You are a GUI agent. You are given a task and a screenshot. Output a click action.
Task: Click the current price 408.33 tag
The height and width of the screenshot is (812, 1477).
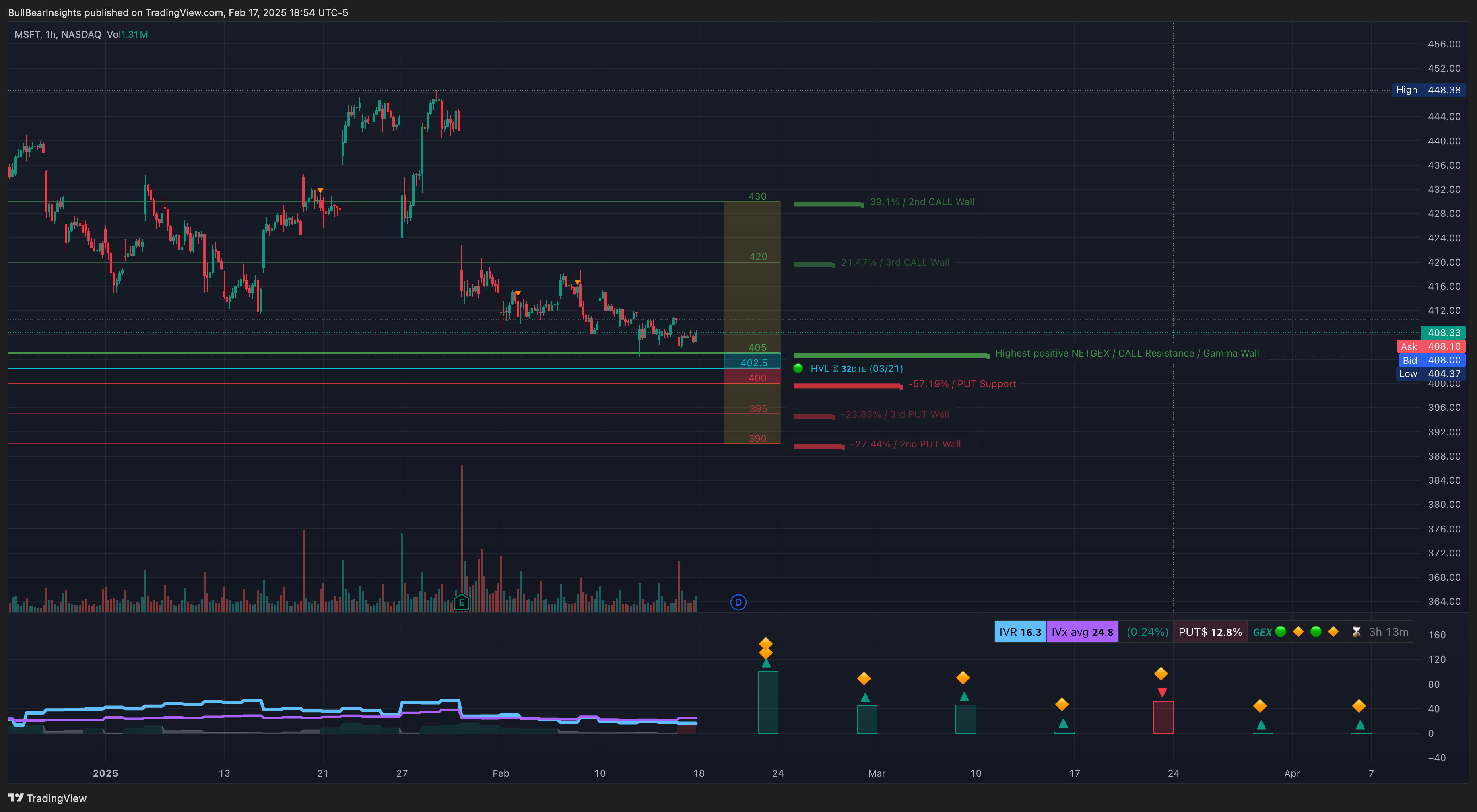click(x=1443, y=333)
